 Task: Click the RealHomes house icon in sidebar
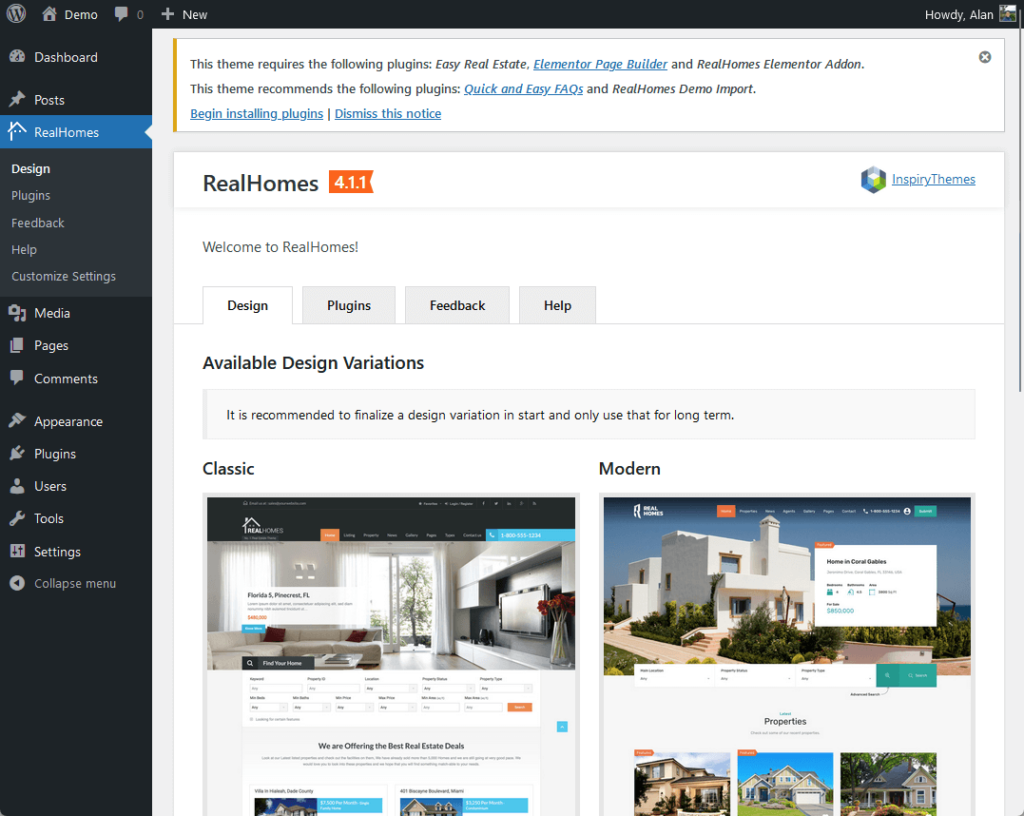[18, 131]
